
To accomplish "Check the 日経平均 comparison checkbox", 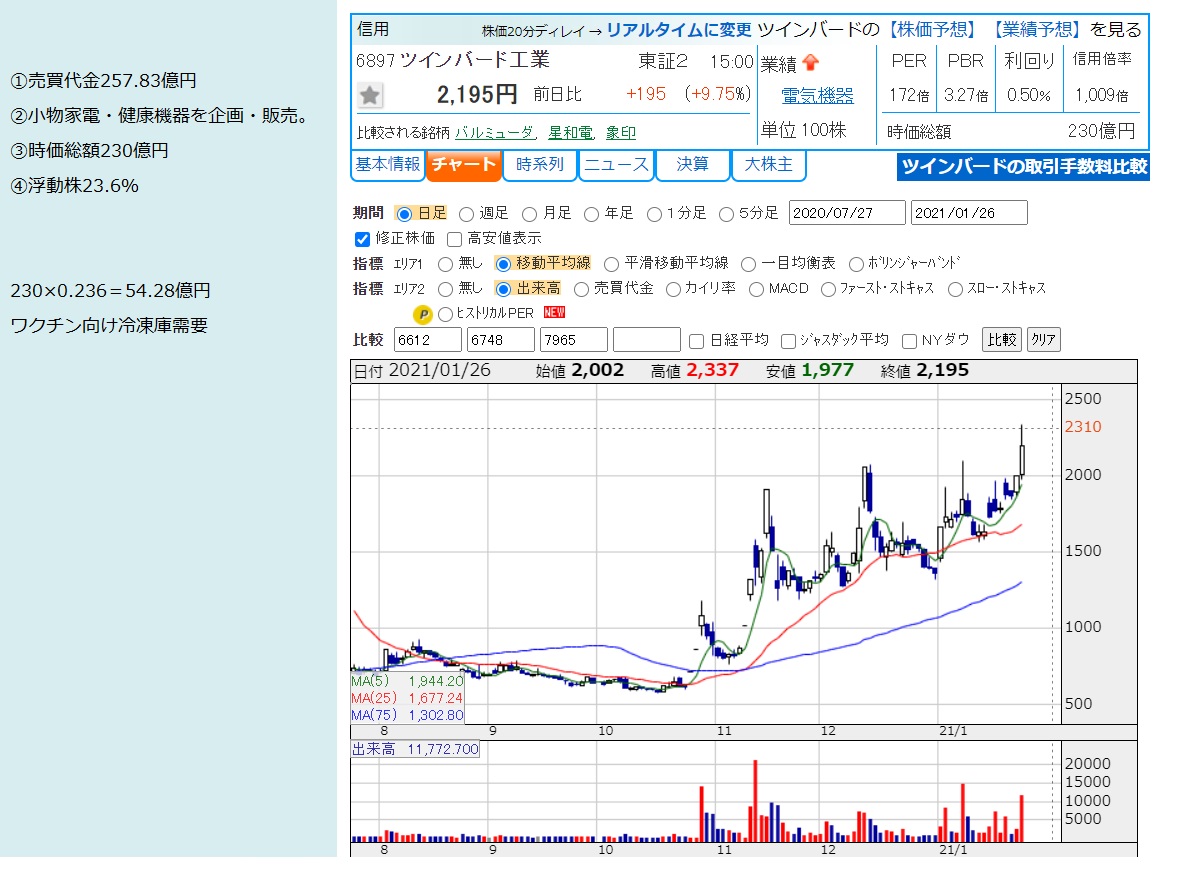I will (696, 341).
